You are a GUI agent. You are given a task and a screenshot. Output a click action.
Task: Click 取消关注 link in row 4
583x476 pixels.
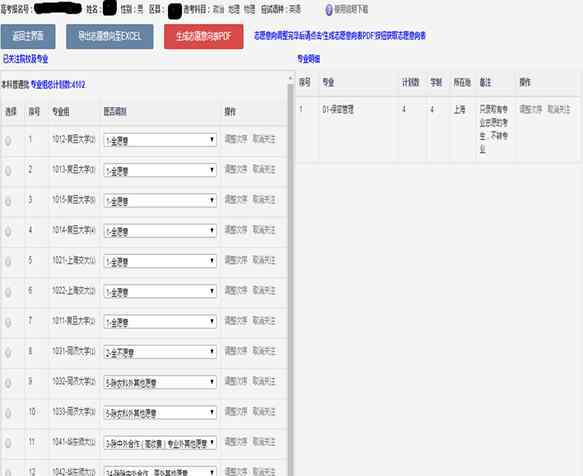pos(264,230)
